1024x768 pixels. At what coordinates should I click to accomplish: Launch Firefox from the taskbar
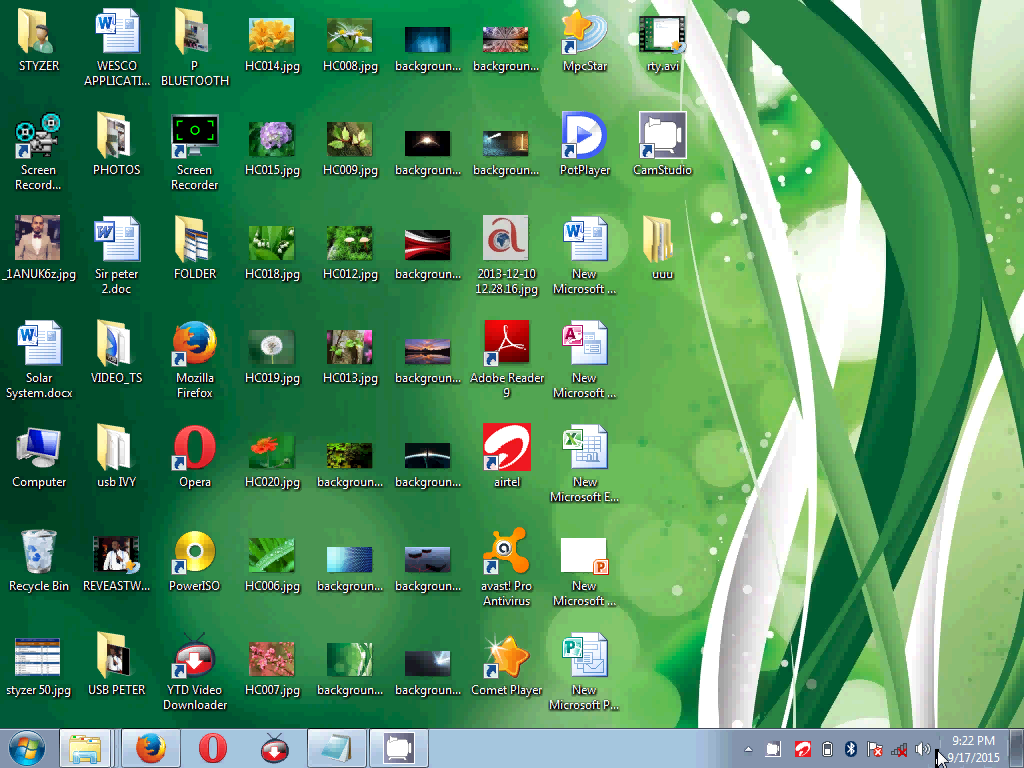click(149, 747)
